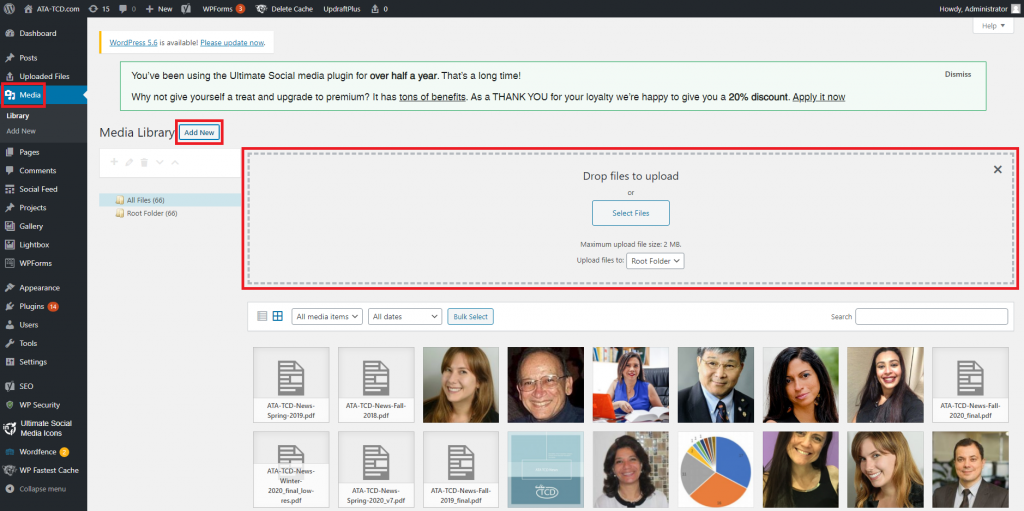Open Lightbox in the sidebar

click(x=34, y=245)
